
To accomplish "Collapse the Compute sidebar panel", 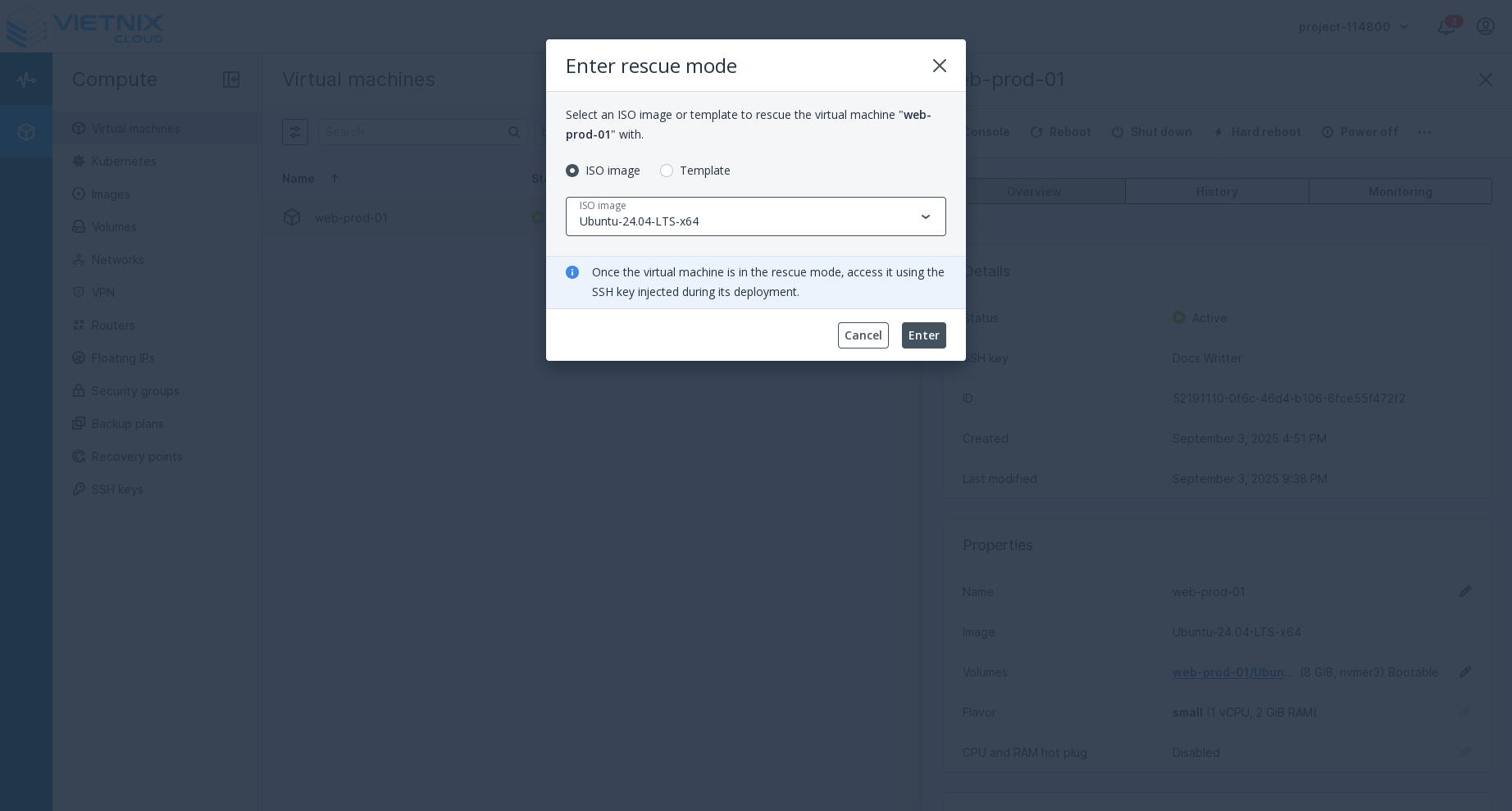I will click(x=231, y=80).
